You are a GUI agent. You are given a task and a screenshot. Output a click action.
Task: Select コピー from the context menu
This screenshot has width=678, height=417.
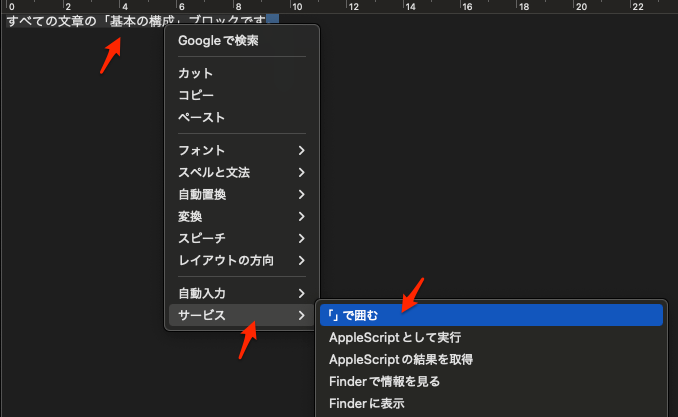coord(242,95)
